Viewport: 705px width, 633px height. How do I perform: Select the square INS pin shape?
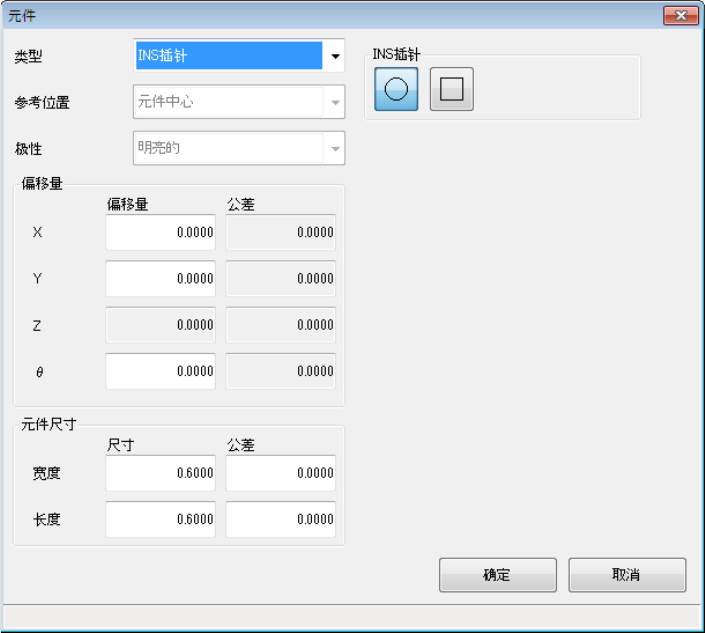tap(451, 89)
